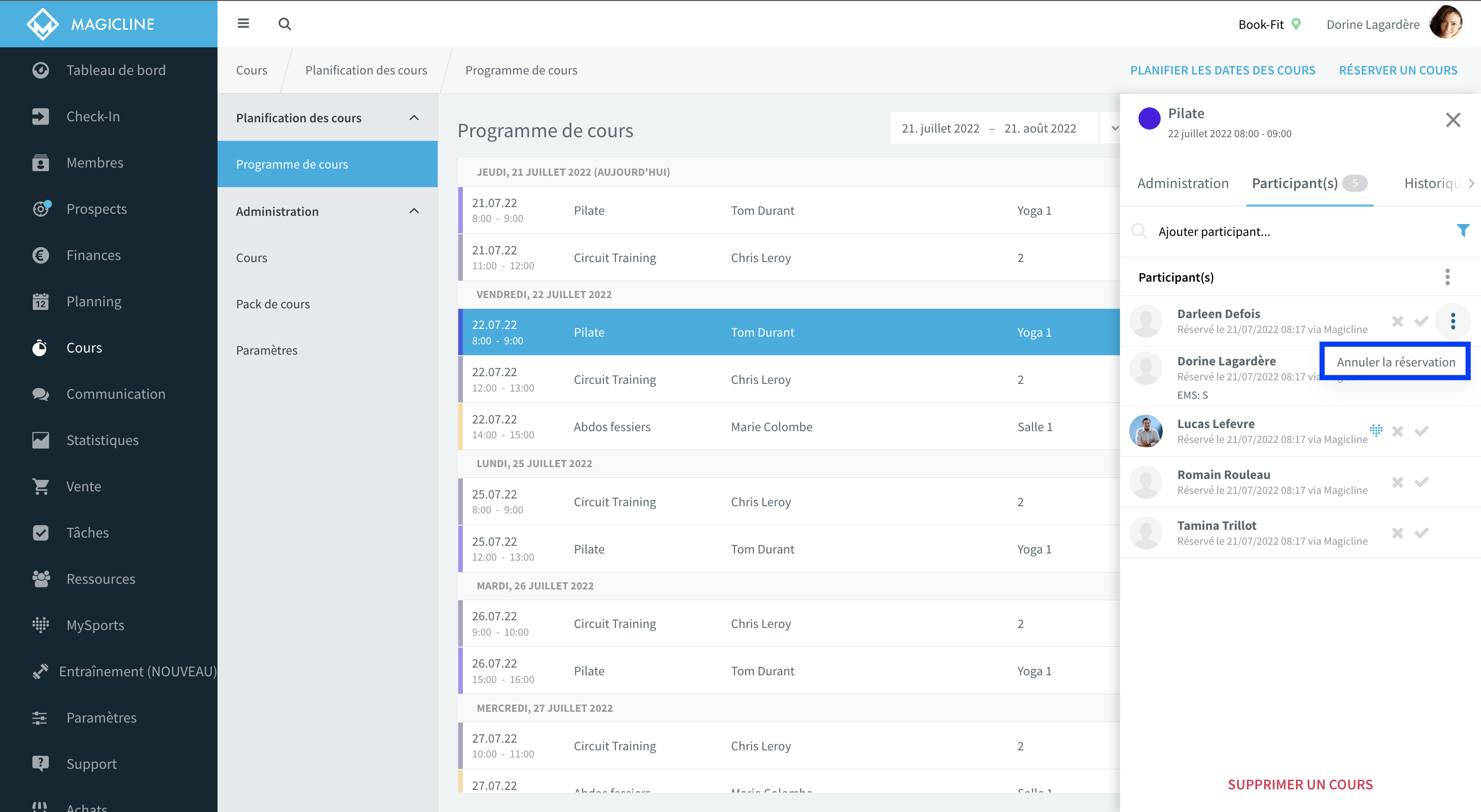Click RÉSERVER UN COURS link
Screen dimensions: 1481x812
1398,70
